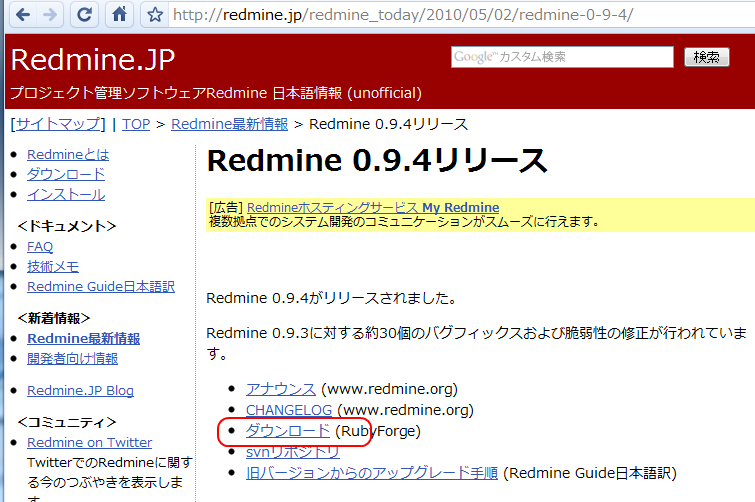The height and width of the screenshot is (502, 755).
Task: Open the Redmineとは sidebar link
Action: (x=68, y=154)
